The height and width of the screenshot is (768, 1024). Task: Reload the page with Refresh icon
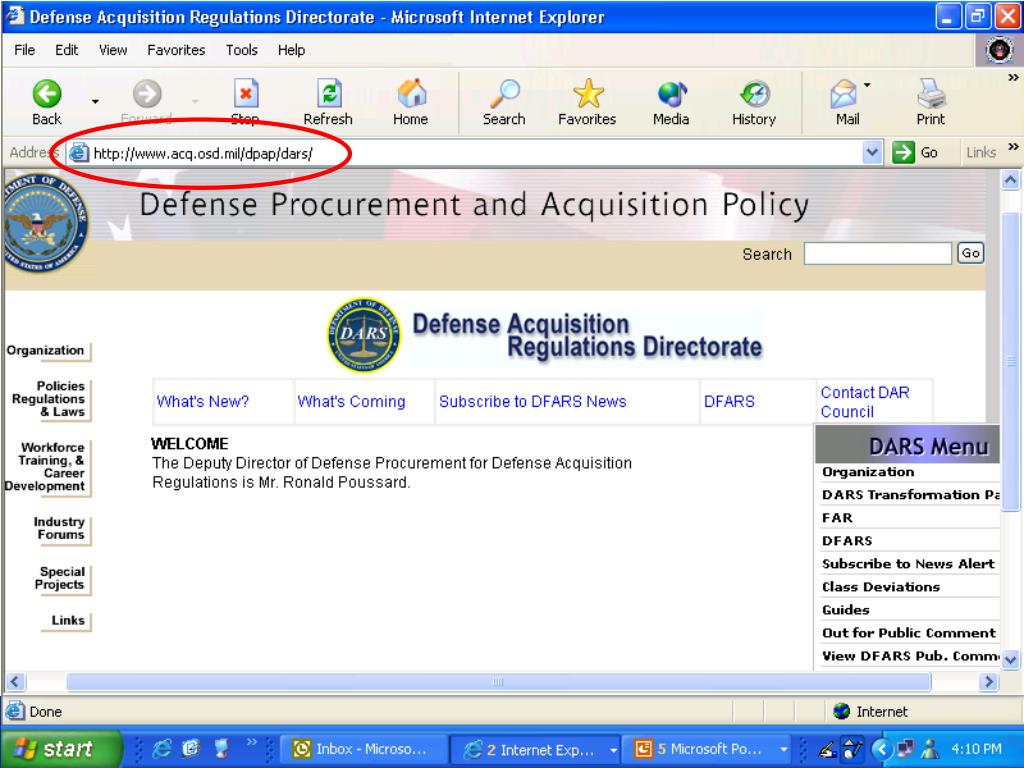click(328, 94)
